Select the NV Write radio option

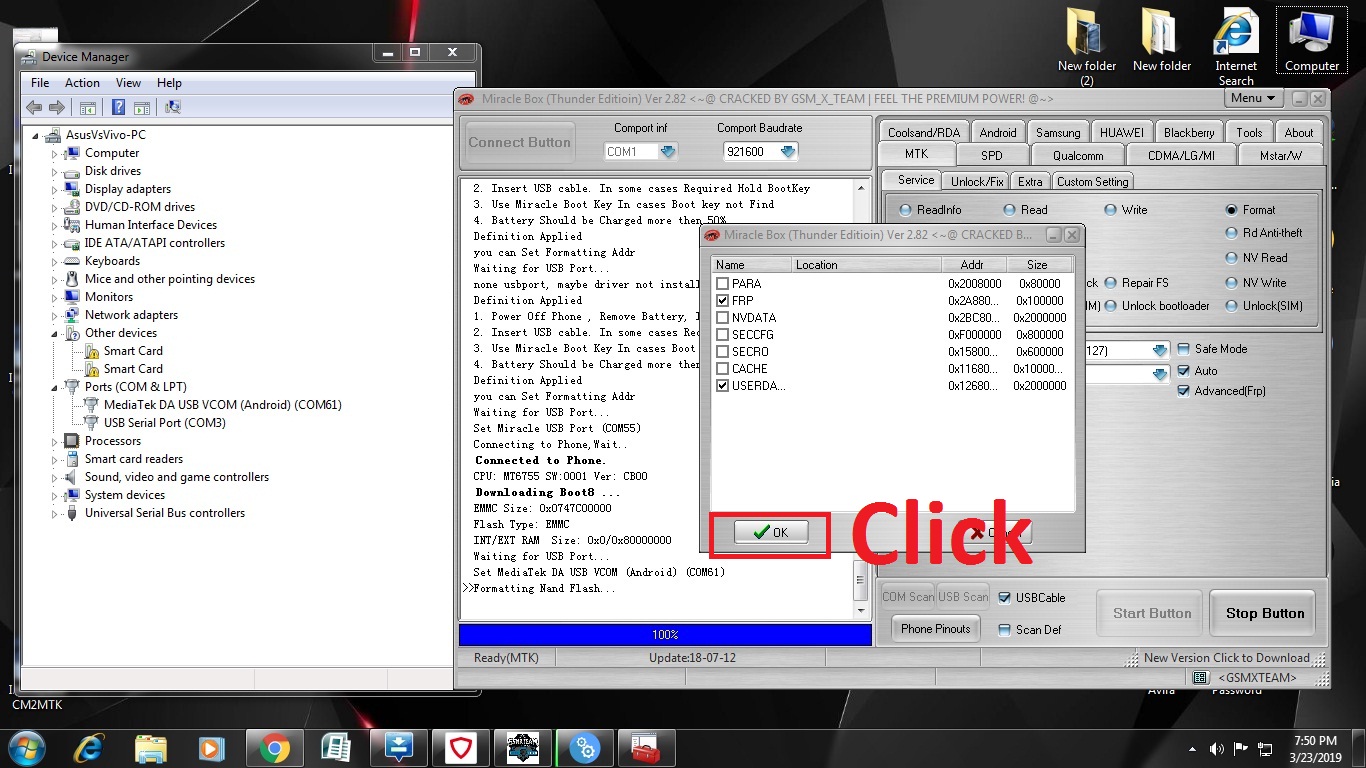[x=1232, y=283]
